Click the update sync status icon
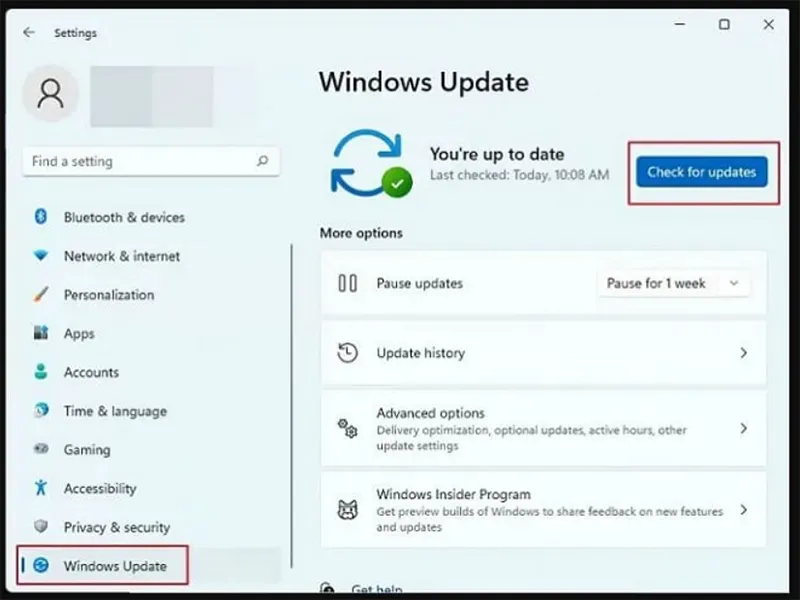Image resolution: width=800 pixels, height=600 pixels. (371, 163)
